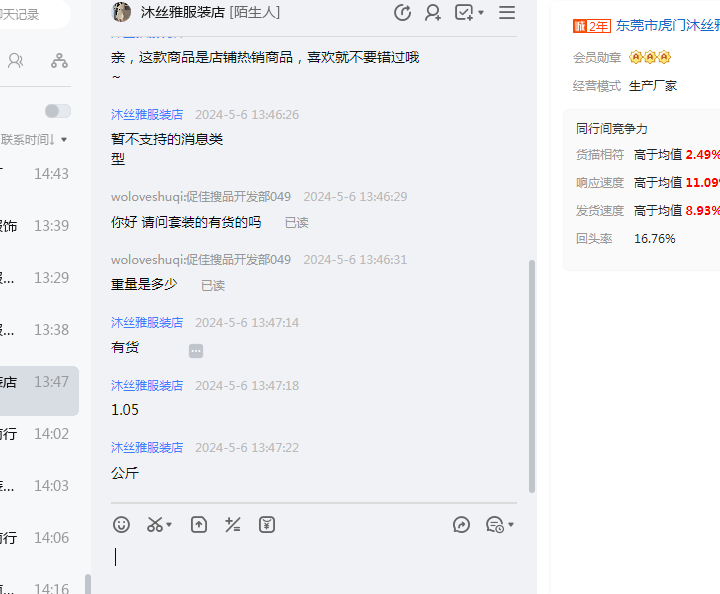Click the yen order note icon
720x594 pixels.
point(267,525)
